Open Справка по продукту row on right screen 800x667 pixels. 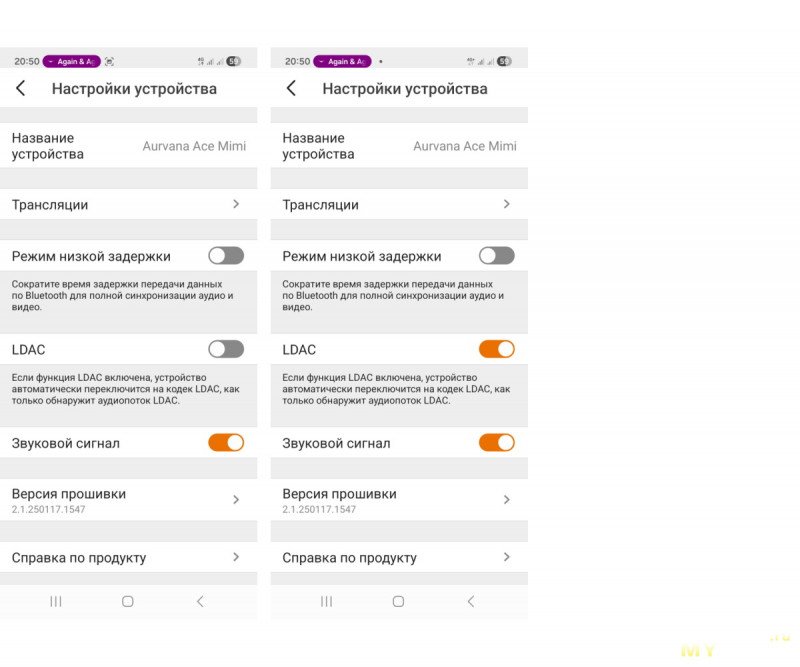[399, 557]
